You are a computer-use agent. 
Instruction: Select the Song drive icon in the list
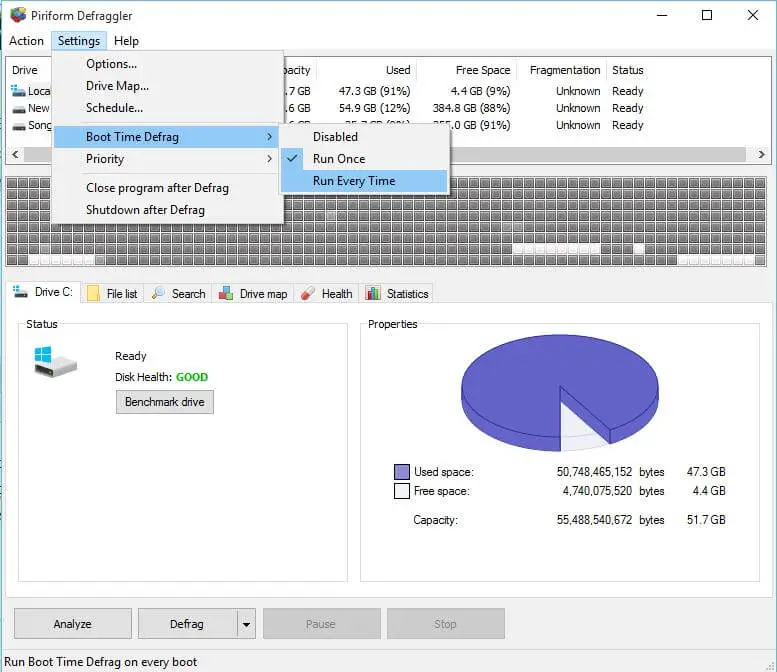[19, 126]
